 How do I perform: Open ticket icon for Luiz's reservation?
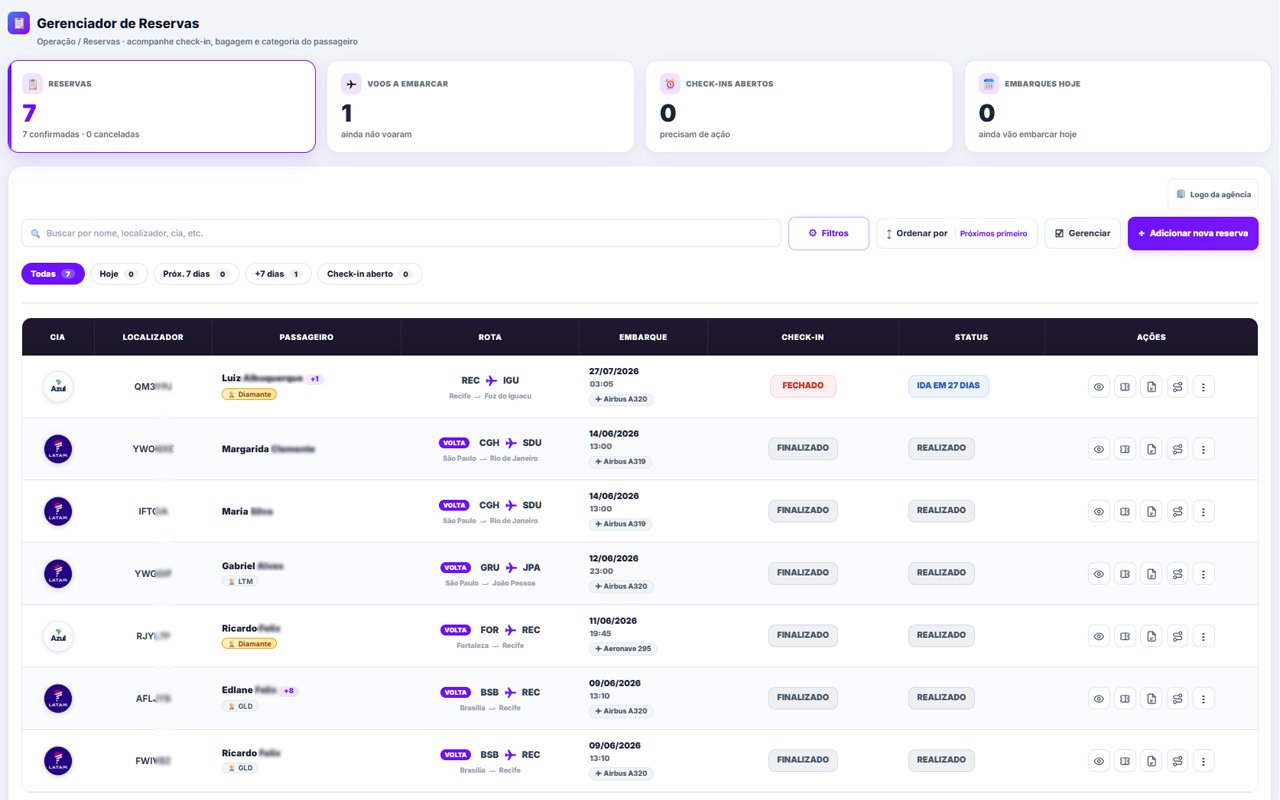point(1125,386)
